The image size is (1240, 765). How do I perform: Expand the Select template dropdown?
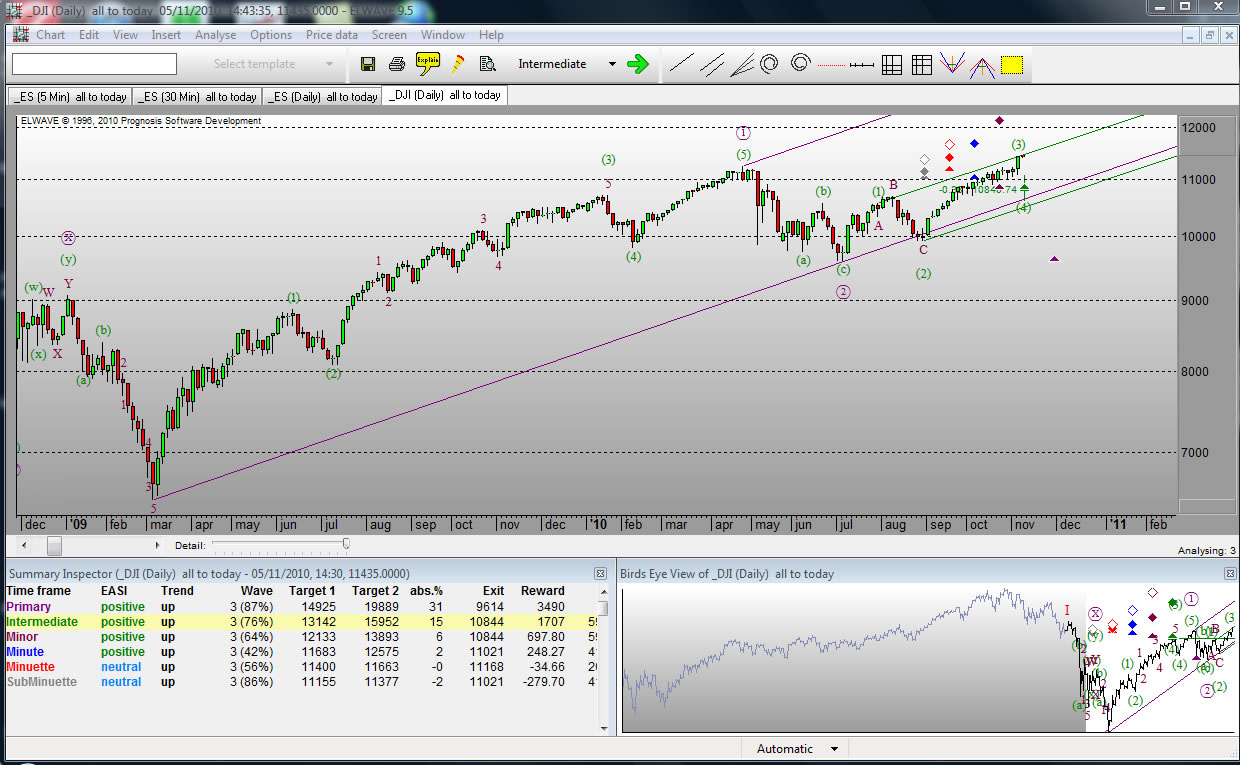(329, 64)
